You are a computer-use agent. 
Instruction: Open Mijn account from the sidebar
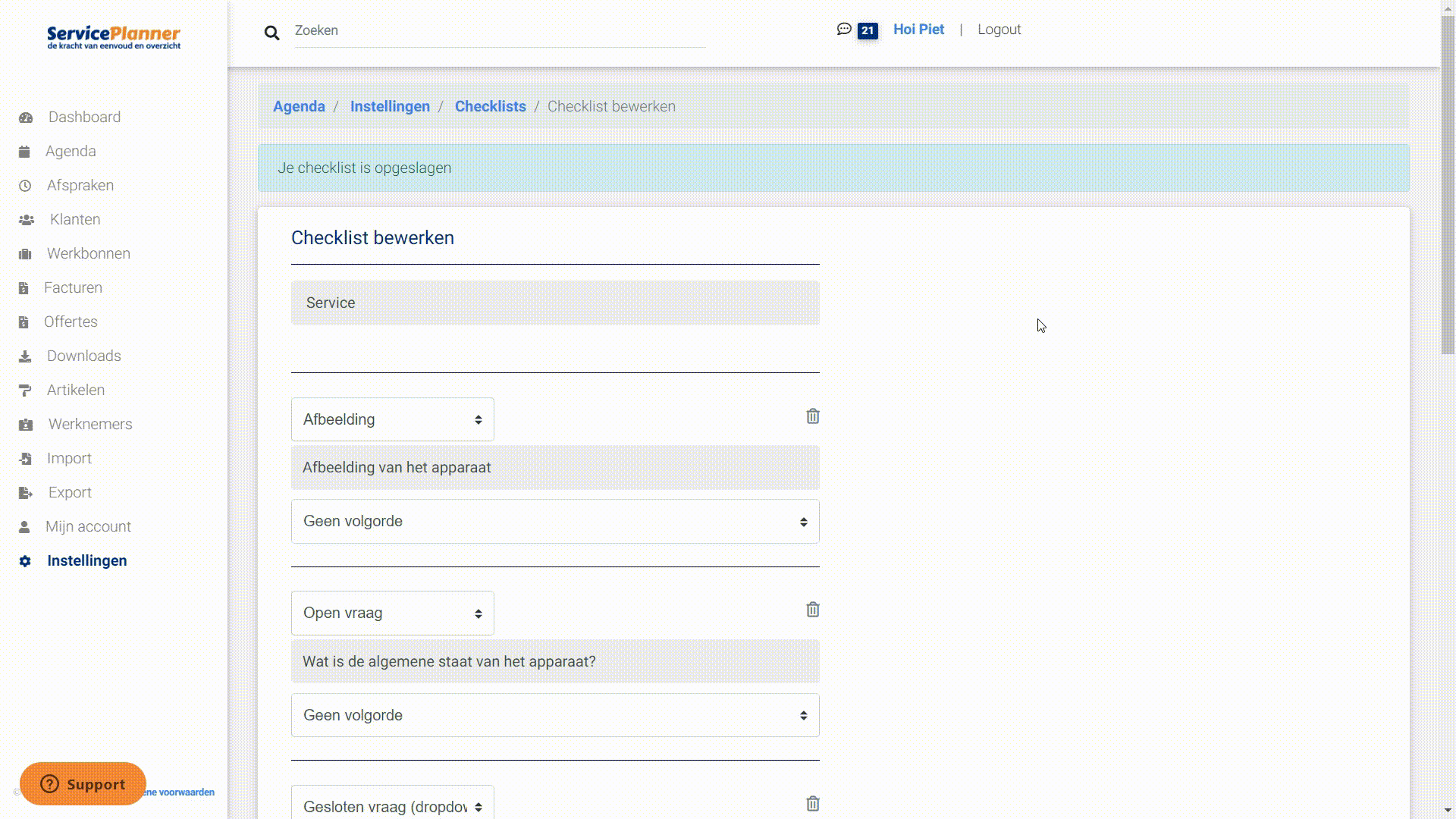coord(89,526)
